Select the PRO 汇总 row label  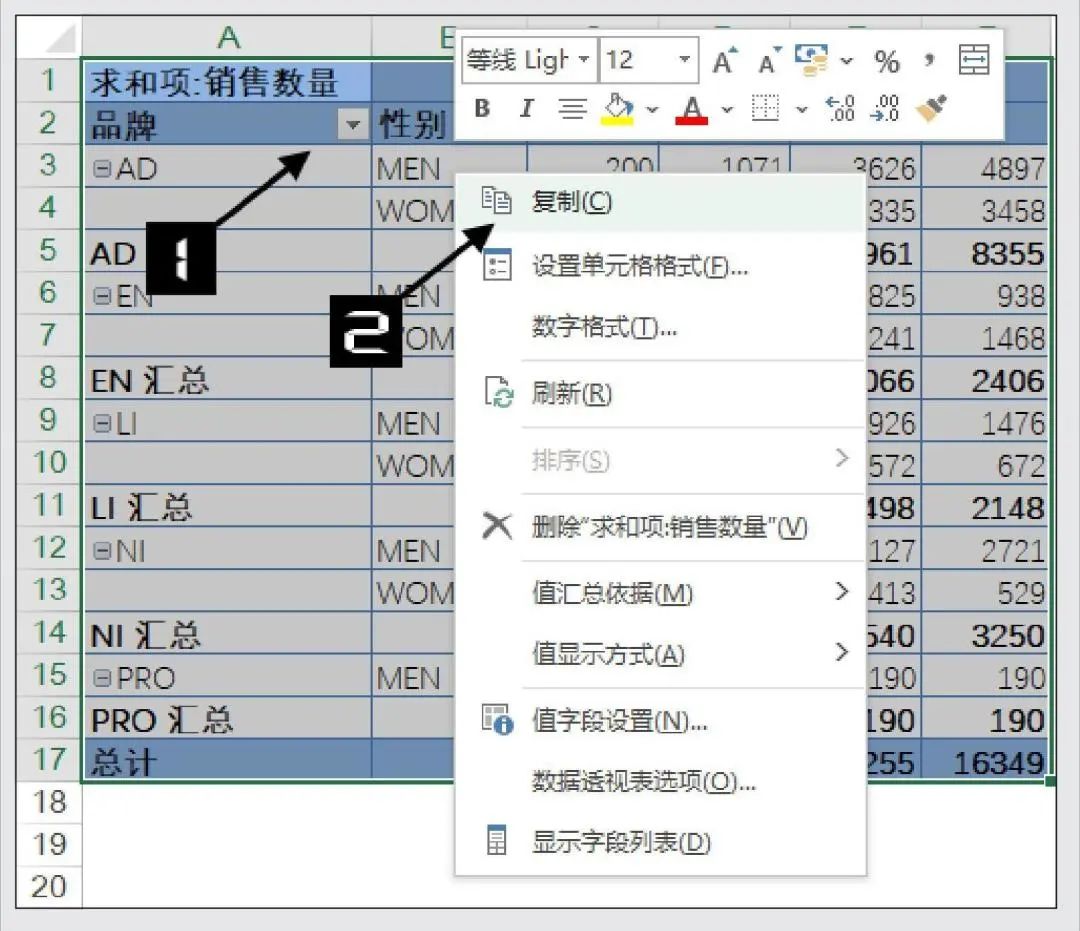(x=227, y=720)
